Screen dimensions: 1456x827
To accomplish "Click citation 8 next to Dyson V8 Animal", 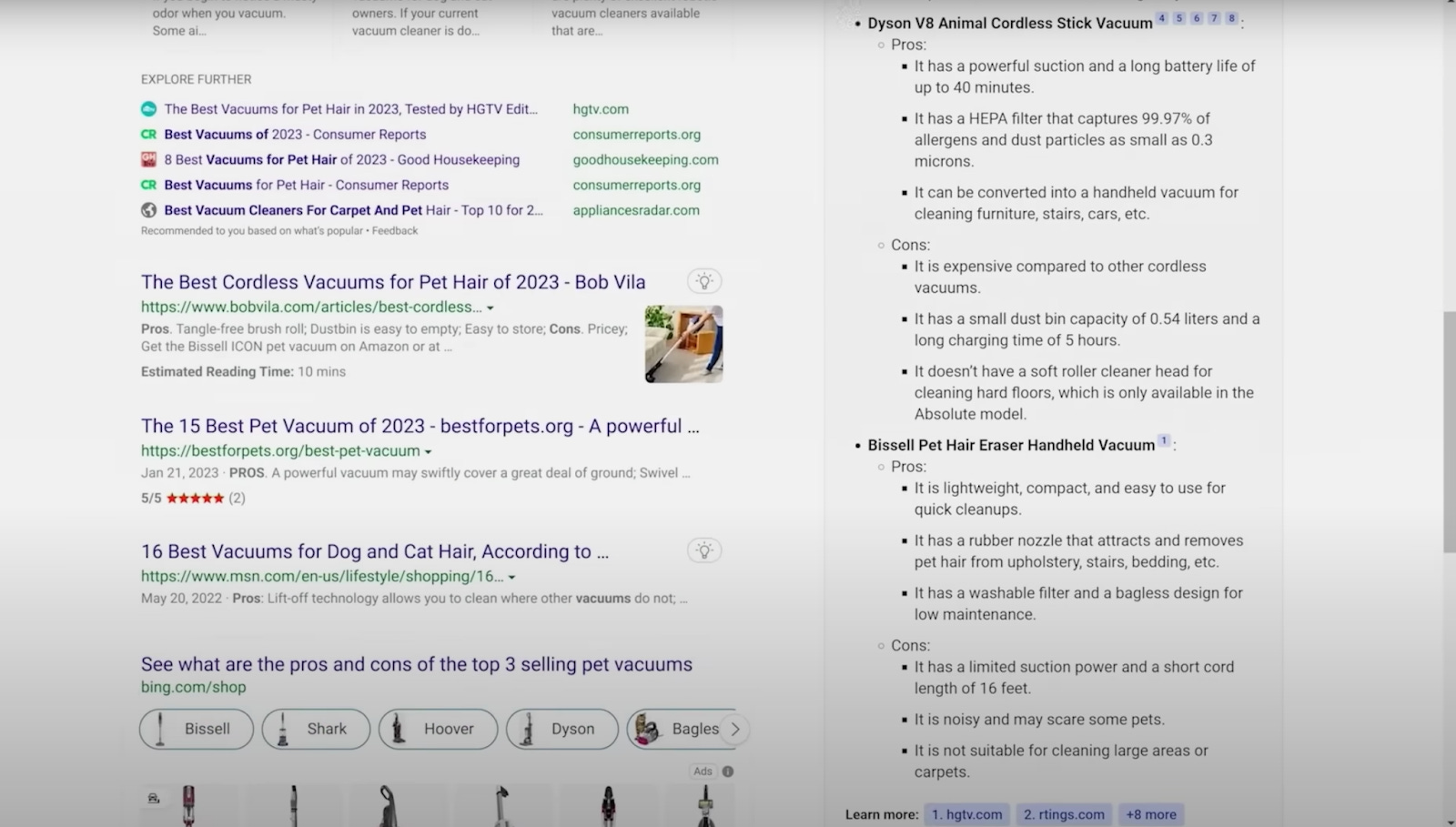I will click(x=1231, y=18).
